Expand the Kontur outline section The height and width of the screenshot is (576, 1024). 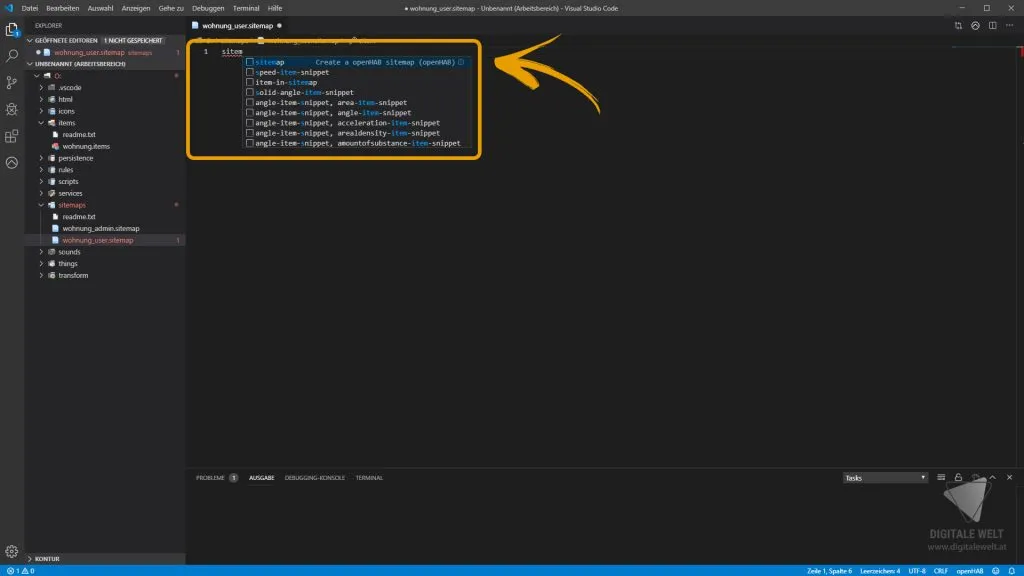104,559
